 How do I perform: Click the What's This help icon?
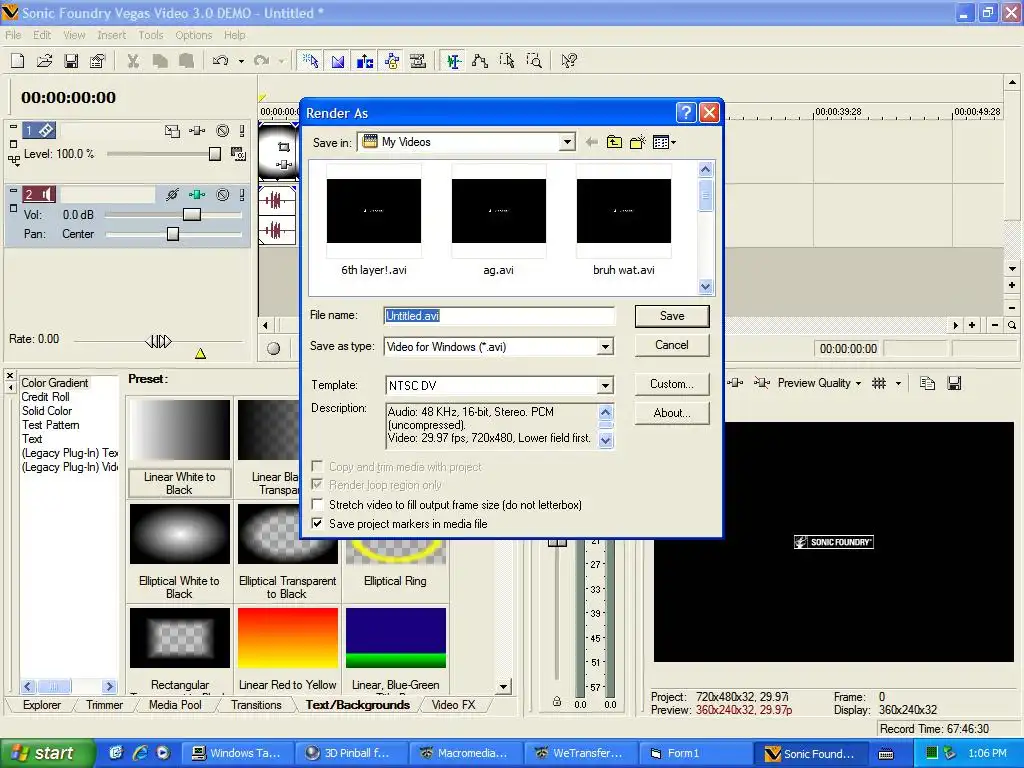[569, 61]
